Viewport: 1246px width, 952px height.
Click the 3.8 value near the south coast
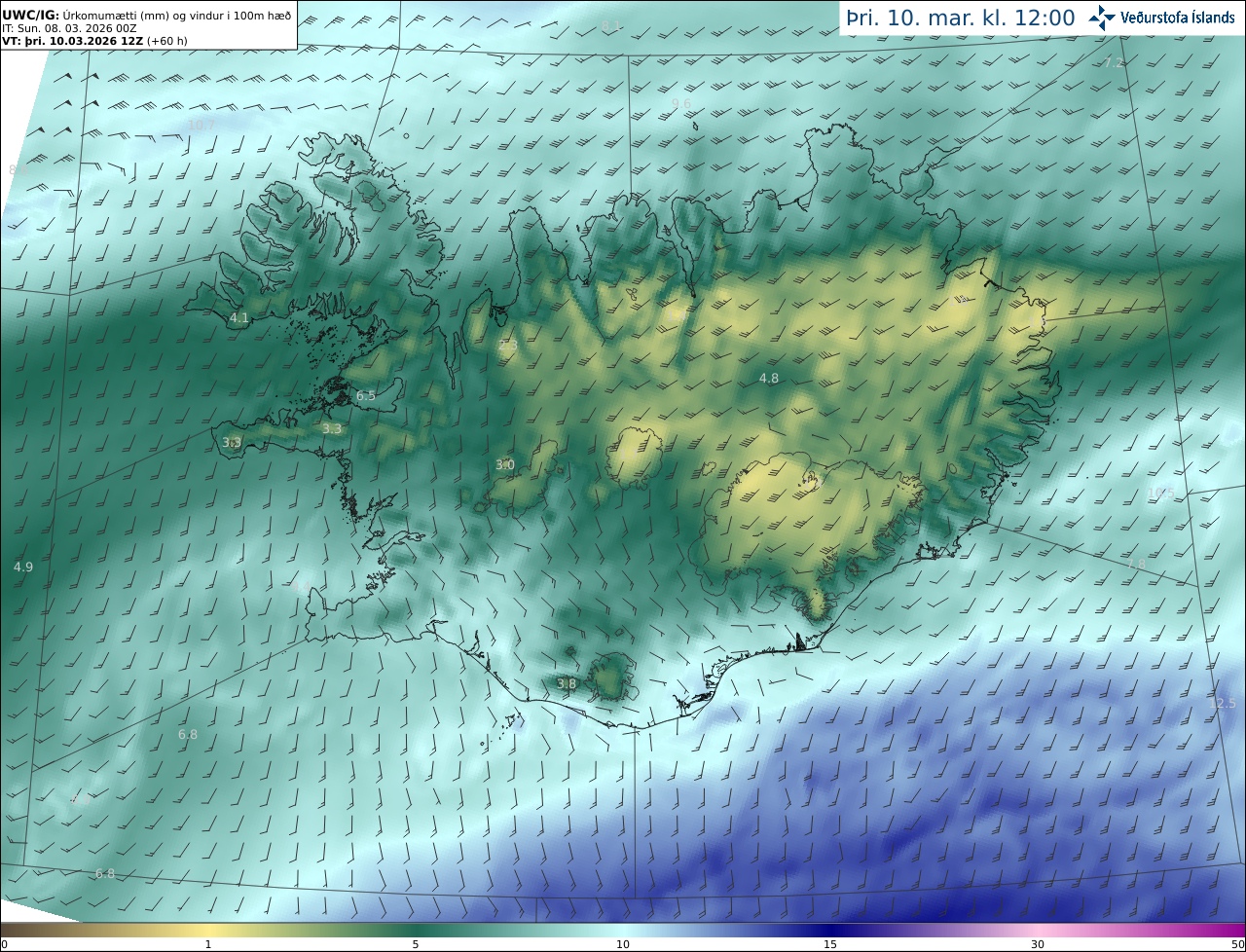tap(567, 683)
